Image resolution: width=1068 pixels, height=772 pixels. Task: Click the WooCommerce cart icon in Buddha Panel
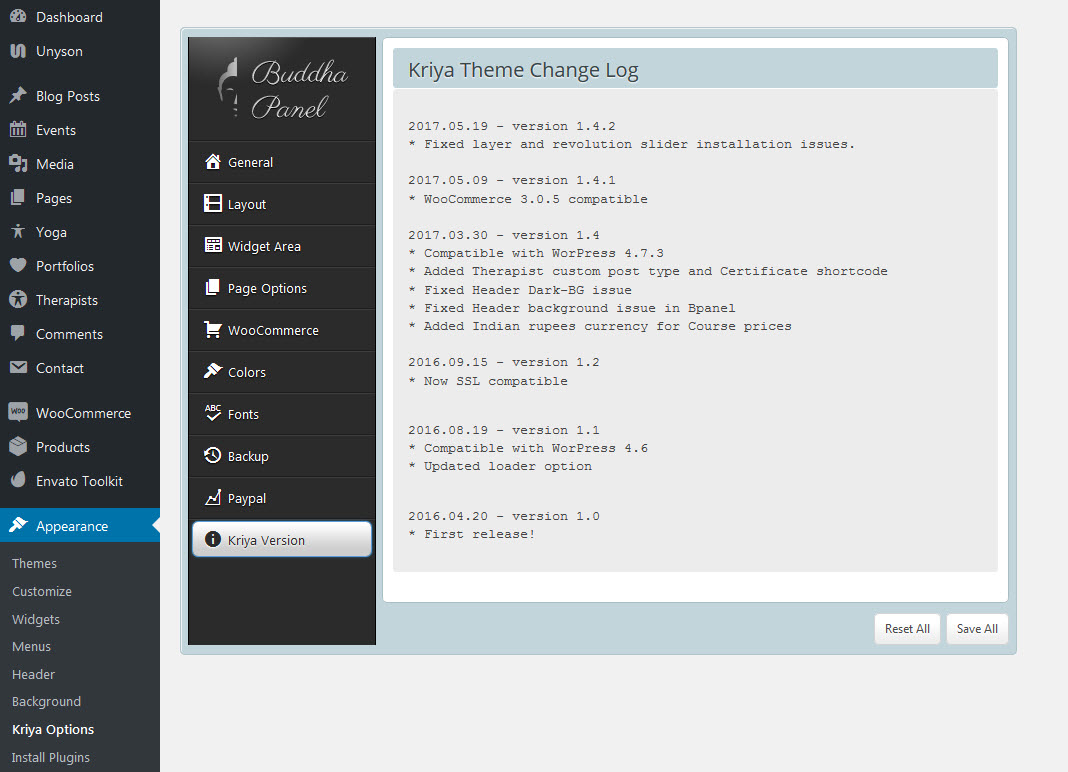212,330
